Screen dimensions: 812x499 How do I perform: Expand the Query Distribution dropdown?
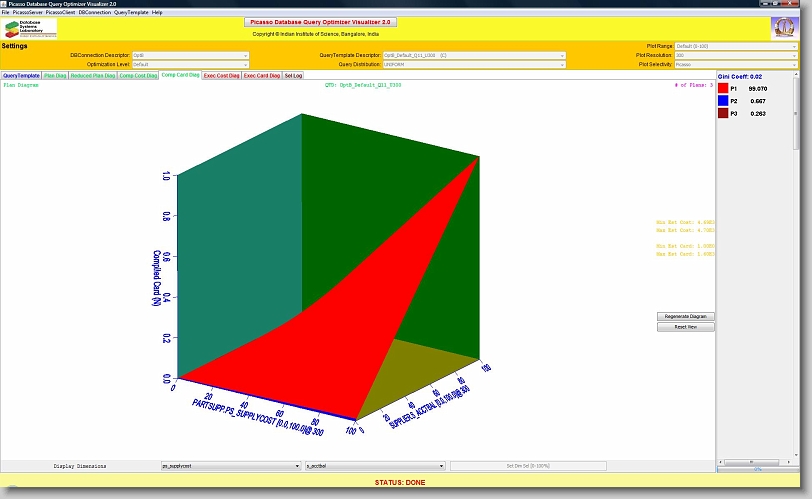click(x=444, y=64)
